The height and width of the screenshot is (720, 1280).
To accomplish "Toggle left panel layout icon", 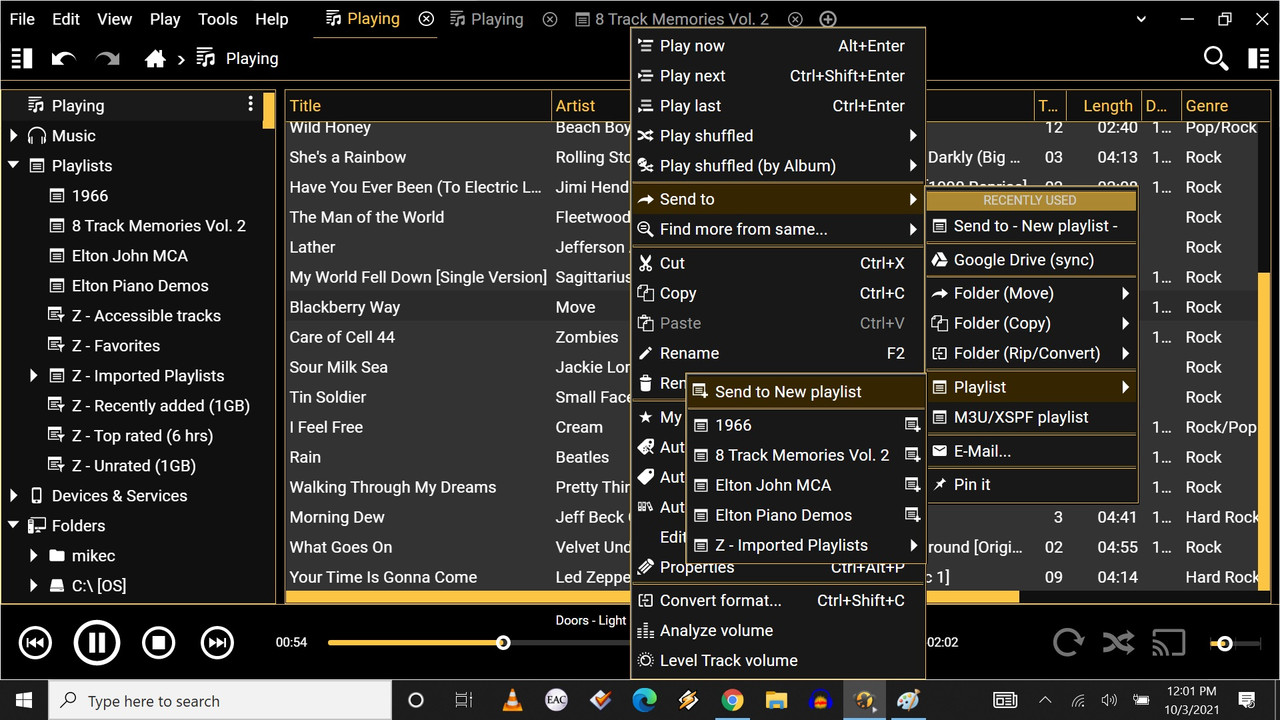I will pyautogui.click(x=22, y=59).
